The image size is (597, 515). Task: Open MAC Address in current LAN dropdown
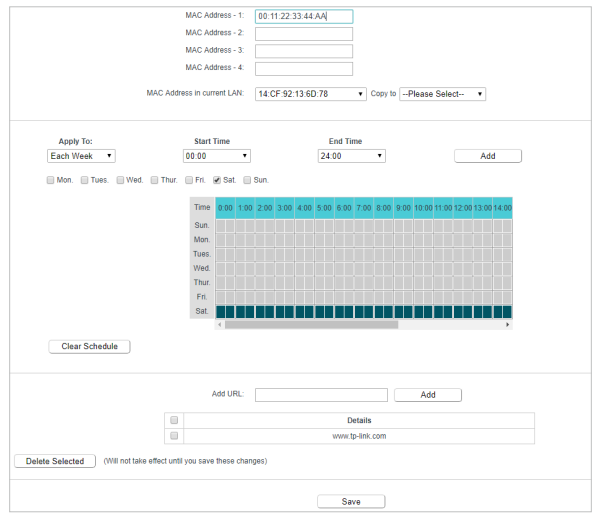[x=310, y=94]
